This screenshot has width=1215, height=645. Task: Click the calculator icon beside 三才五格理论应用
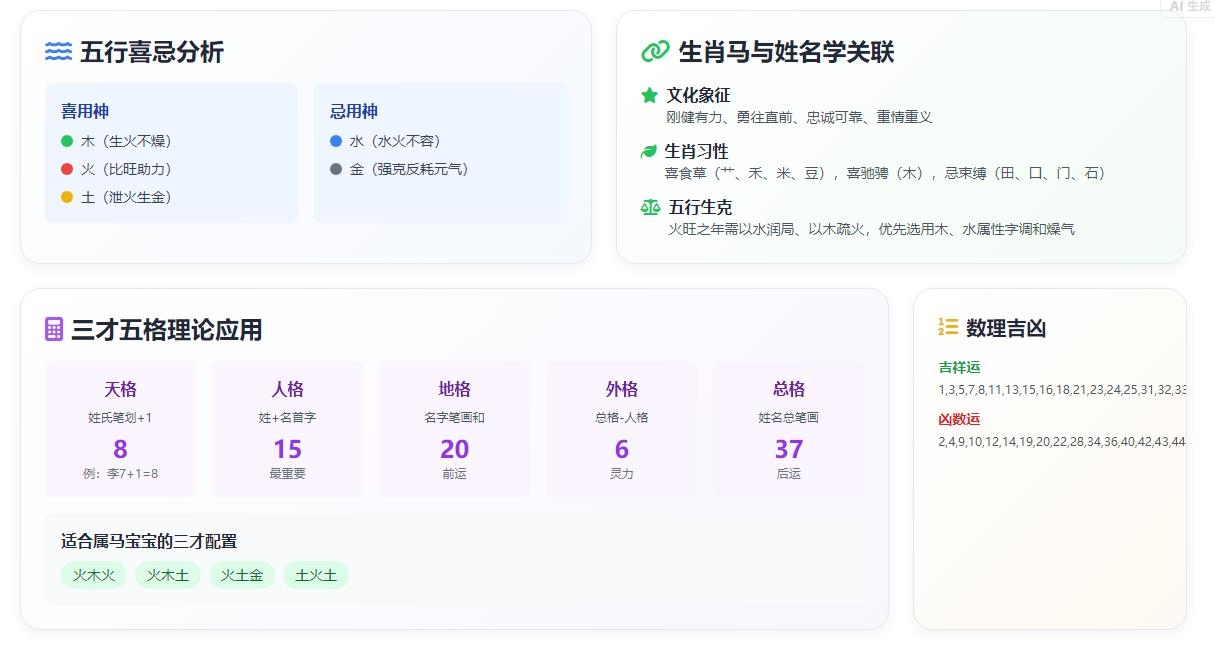(54, 329)
